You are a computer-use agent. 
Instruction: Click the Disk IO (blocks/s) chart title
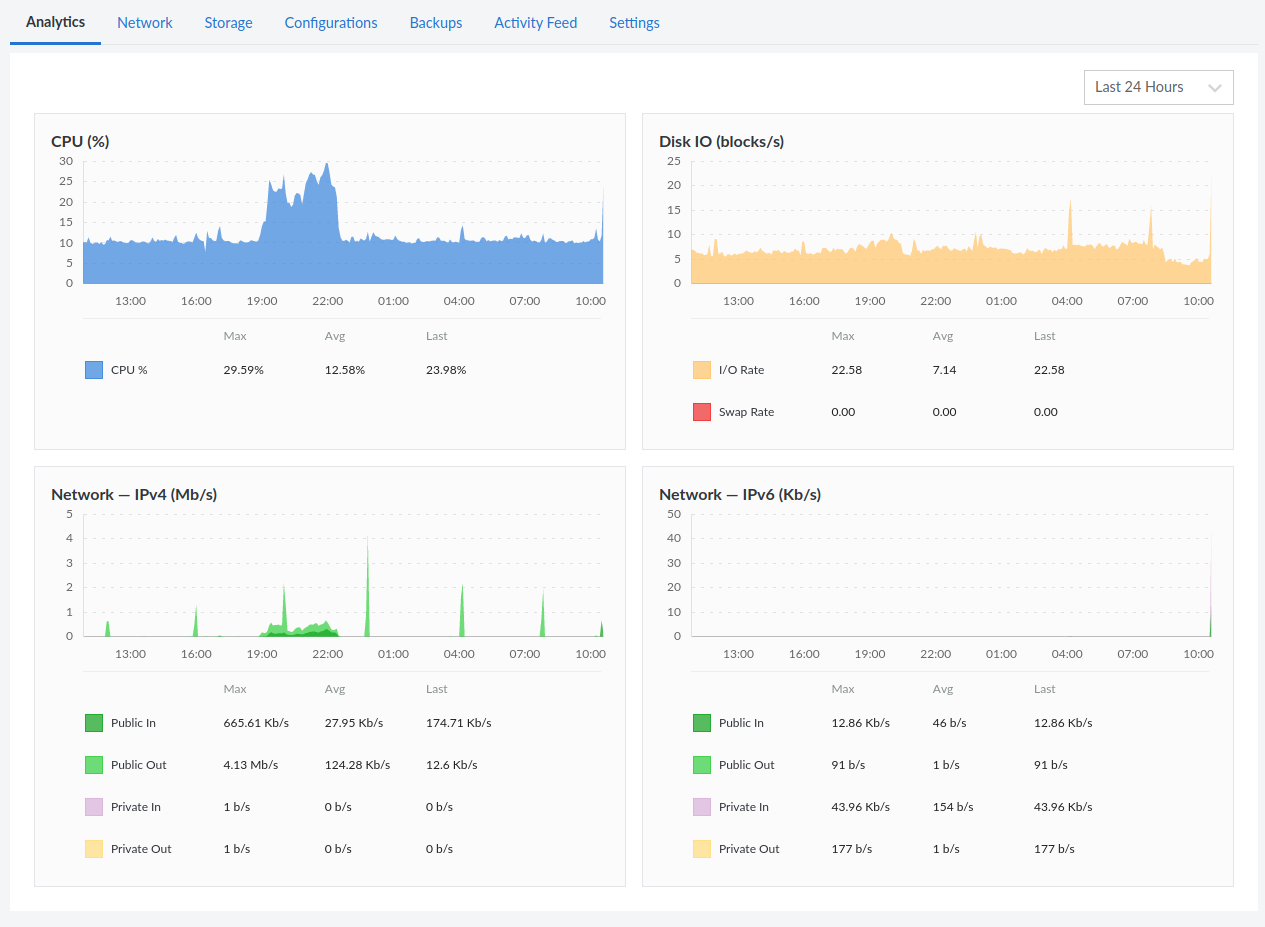pyautogui.click(x=721, y=142)
